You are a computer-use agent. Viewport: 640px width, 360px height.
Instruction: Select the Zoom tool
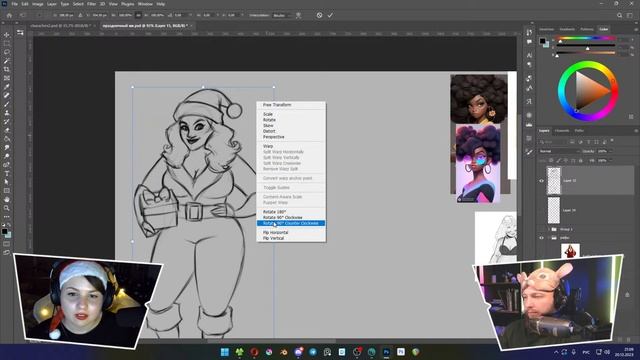pos(7,208)
